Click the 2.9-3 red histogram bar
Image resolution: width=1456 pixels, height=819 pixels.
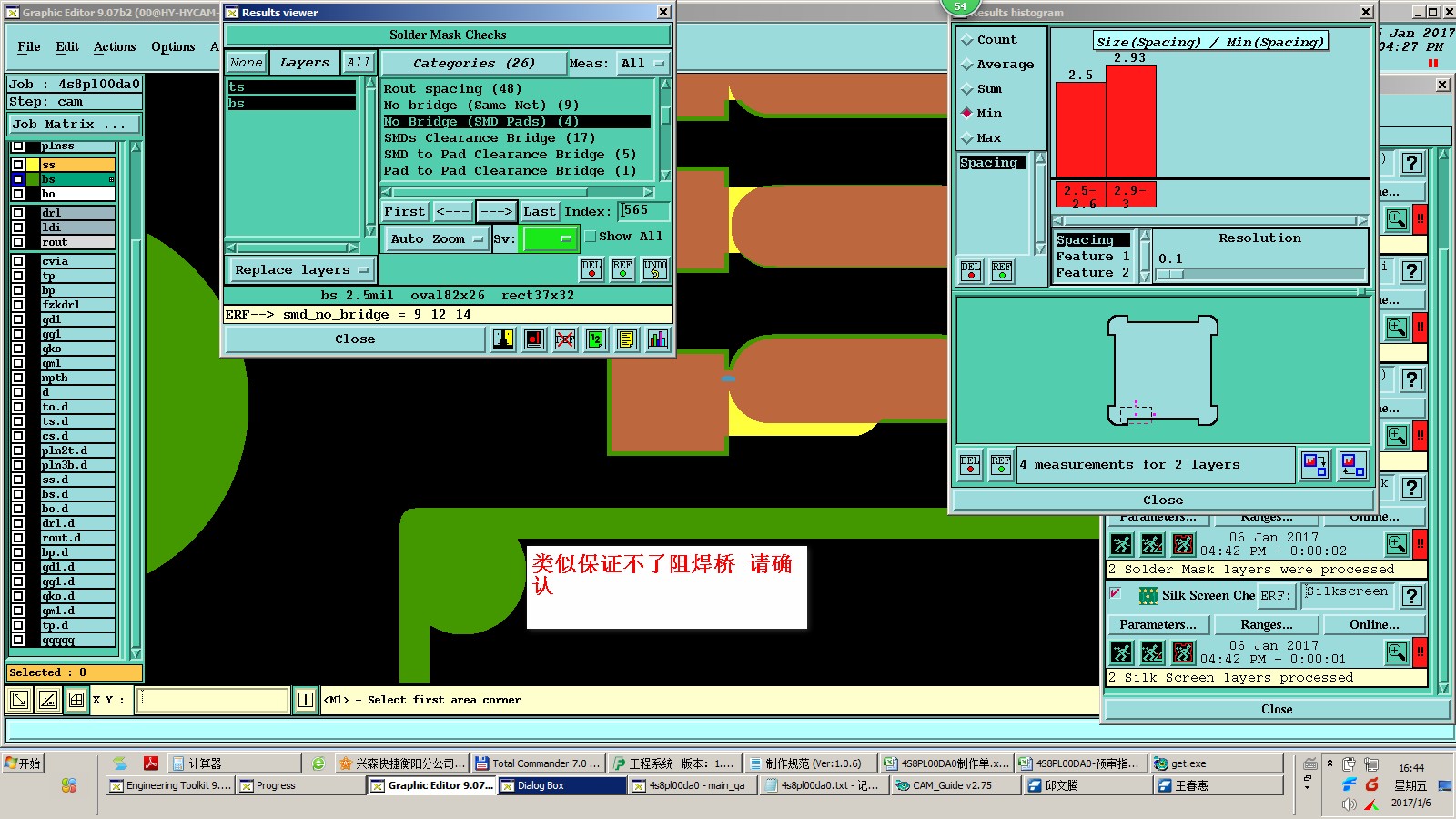point(1130,120)
